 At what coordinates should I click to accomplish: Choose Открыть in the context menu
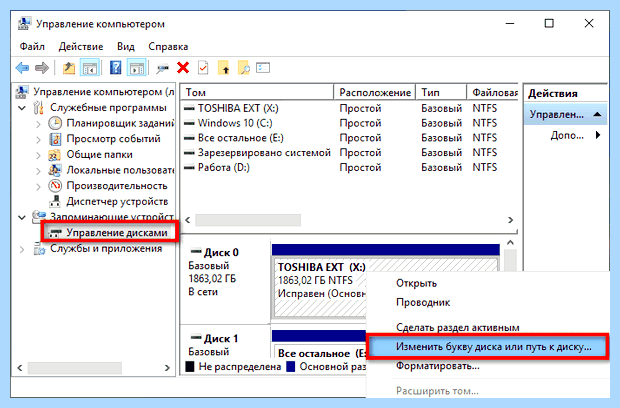coord(416,283)
